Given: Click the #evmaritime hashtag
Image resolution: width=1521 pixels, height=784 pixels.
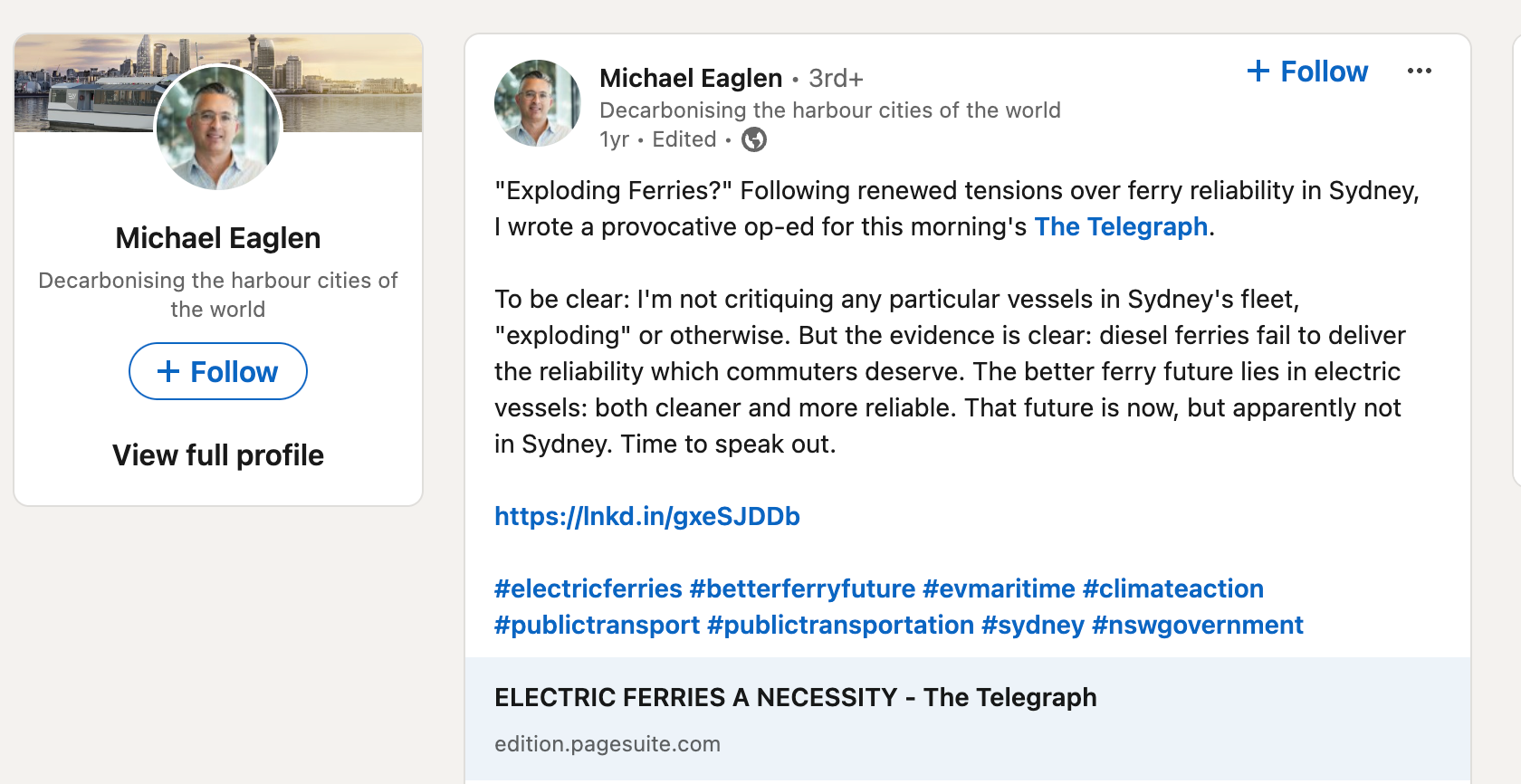Looking at the screenshot, I should 999,588.
